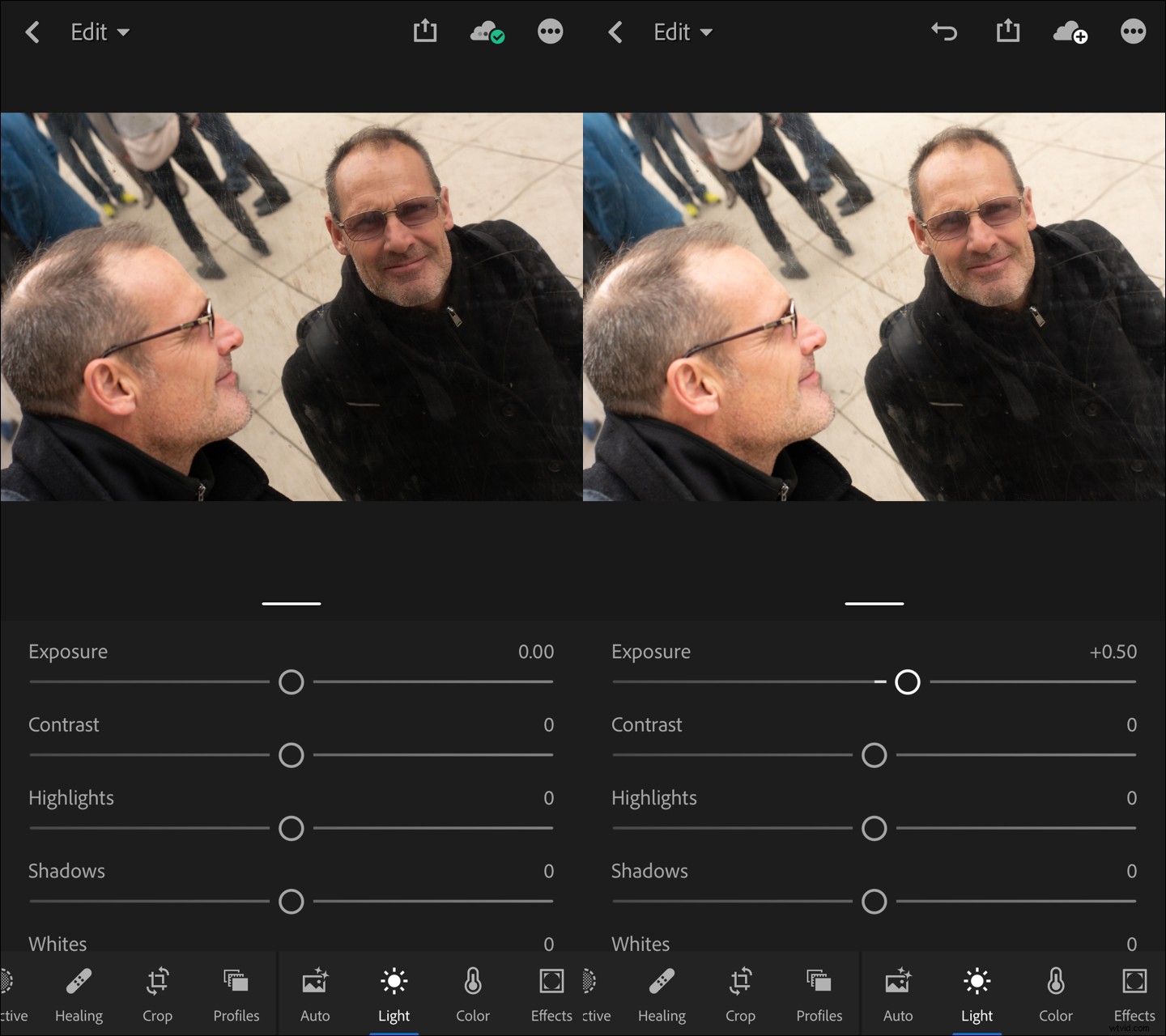
Task: Open the Crop tool
Action: tap(157, 994)
